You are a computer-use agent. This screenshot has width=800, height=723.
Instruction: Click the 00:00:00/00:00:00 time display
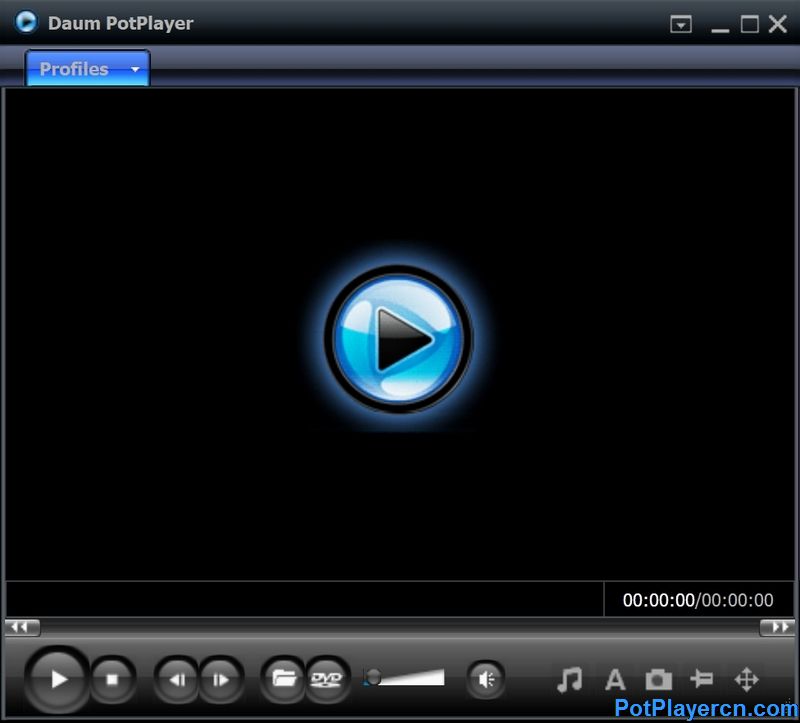[x=698, y=600]
